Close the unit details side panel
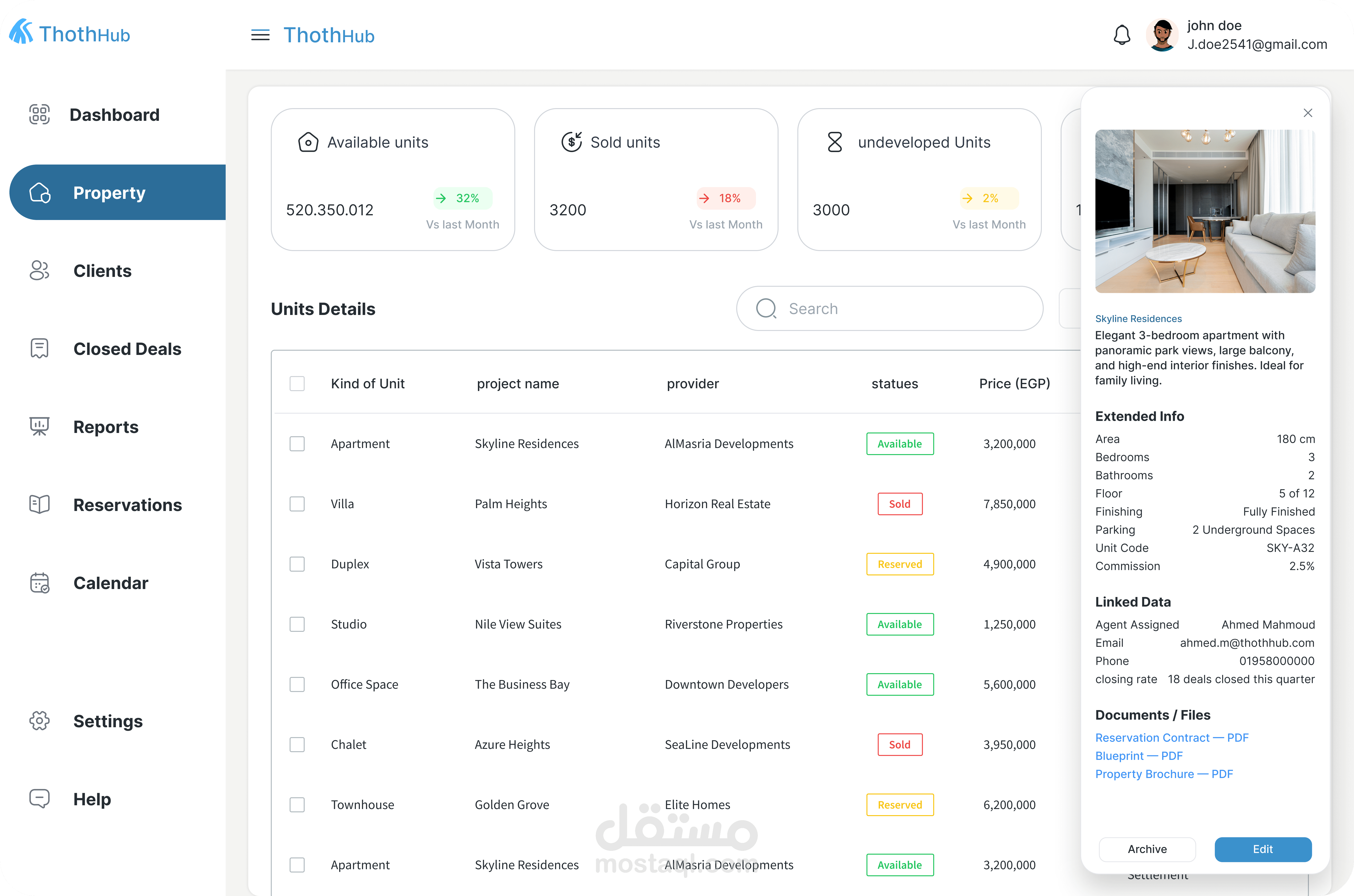The width and height of the screenshot is (1354, 896). tap(1308, 113)
